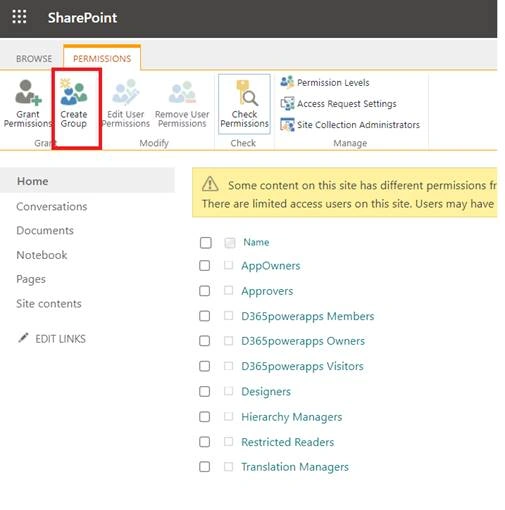
Task: Click the EDIT LINKS link
Action: click(x=60, y=339)
